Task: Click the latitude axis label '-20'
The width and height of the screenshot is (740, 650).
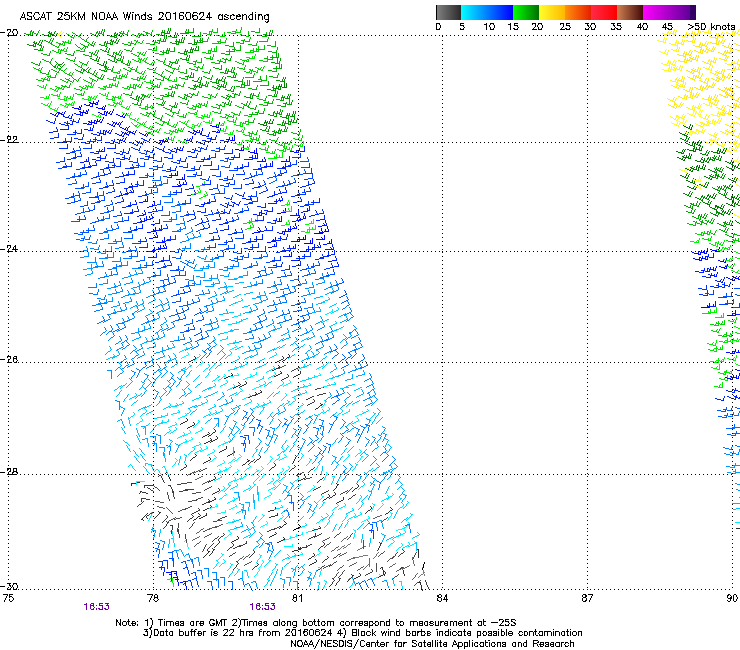Action: tap(9, 33)
